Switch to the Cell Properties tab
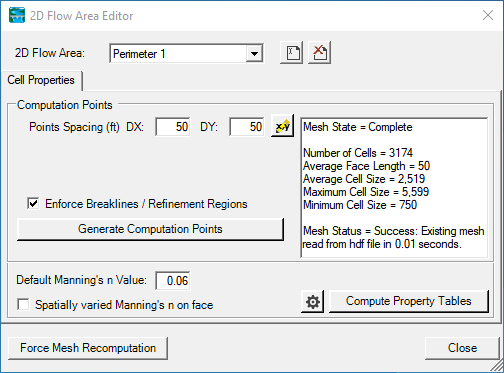 click(41, 80)
